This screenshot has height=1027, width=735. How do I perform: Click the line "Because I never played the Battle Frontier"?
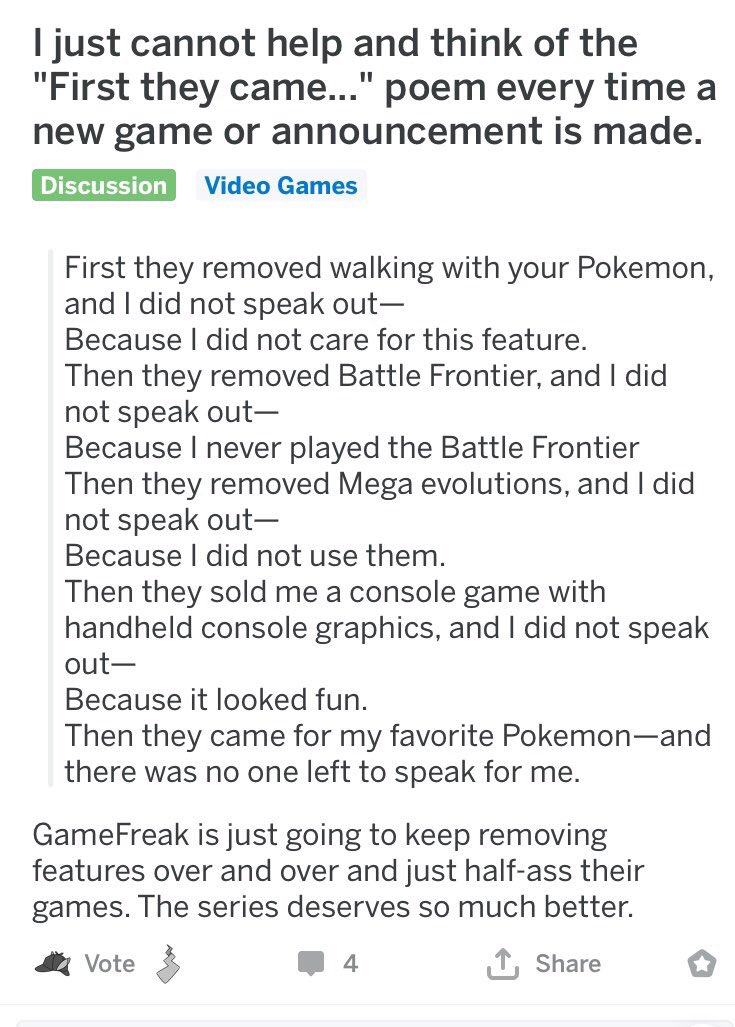[352, 447]
